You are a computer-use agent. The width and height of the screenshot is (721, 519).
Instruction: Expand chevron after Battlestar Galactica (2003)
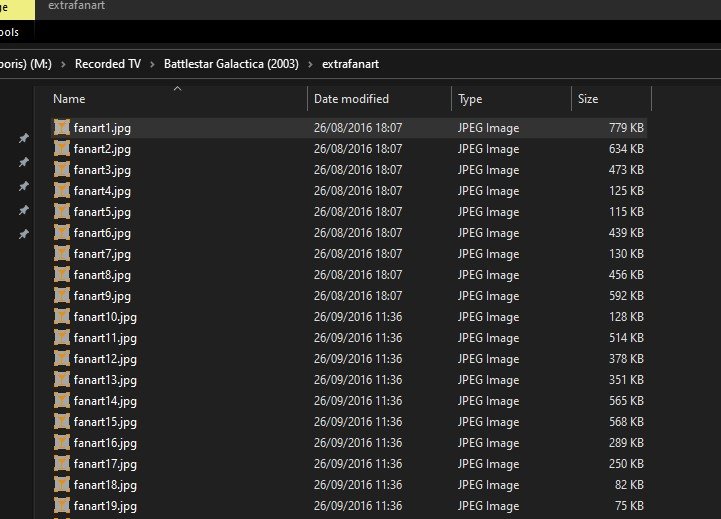pos(311,65)
